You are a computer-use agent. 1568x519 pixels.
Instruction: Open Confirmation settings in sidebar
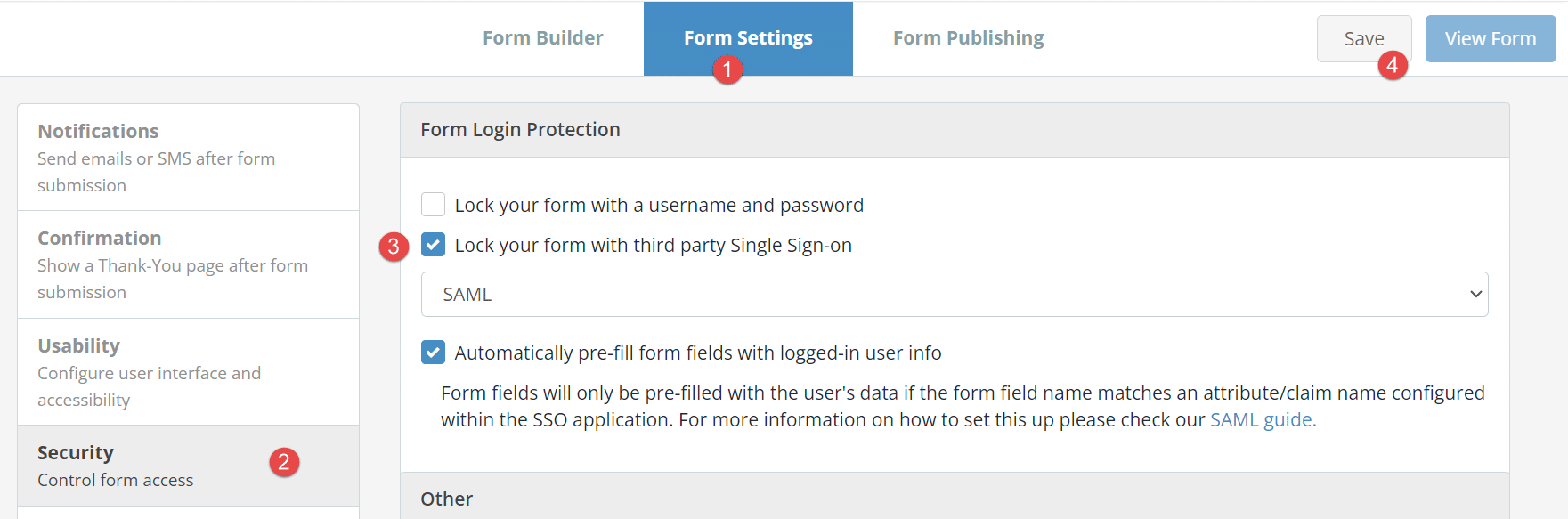(x=189, y=264)
